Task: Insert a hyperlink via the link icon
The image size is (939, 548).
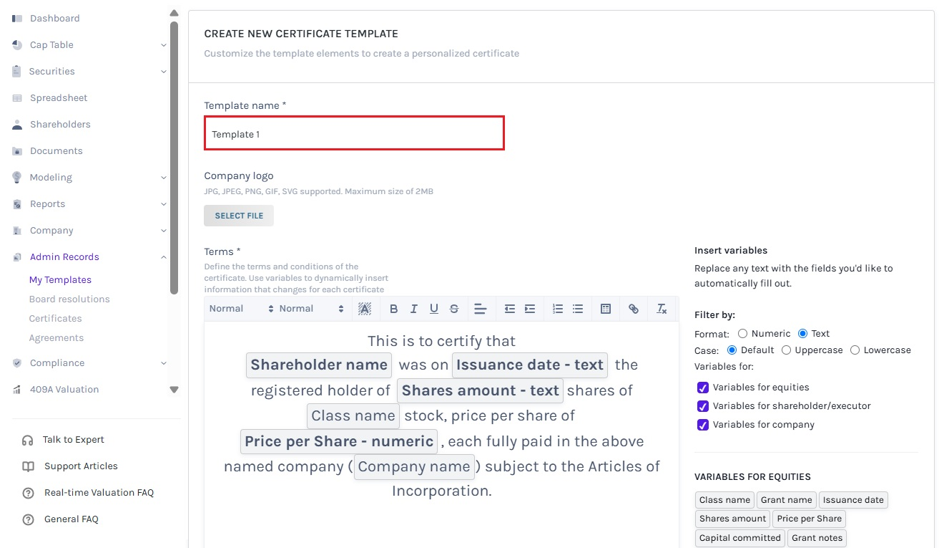Action: (633, 309)
